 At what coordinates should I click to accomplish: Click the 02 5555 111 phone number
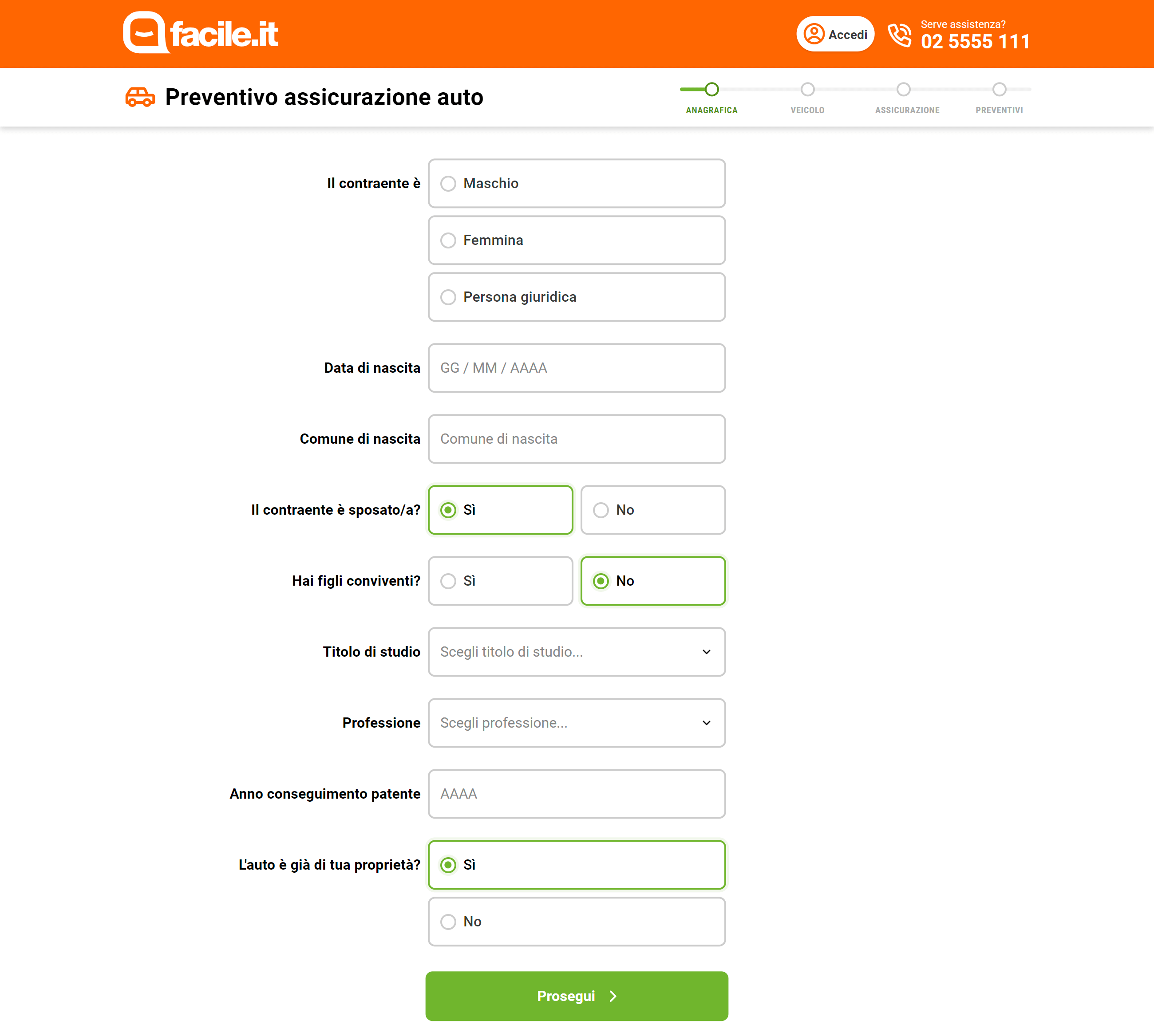point(975,42)
